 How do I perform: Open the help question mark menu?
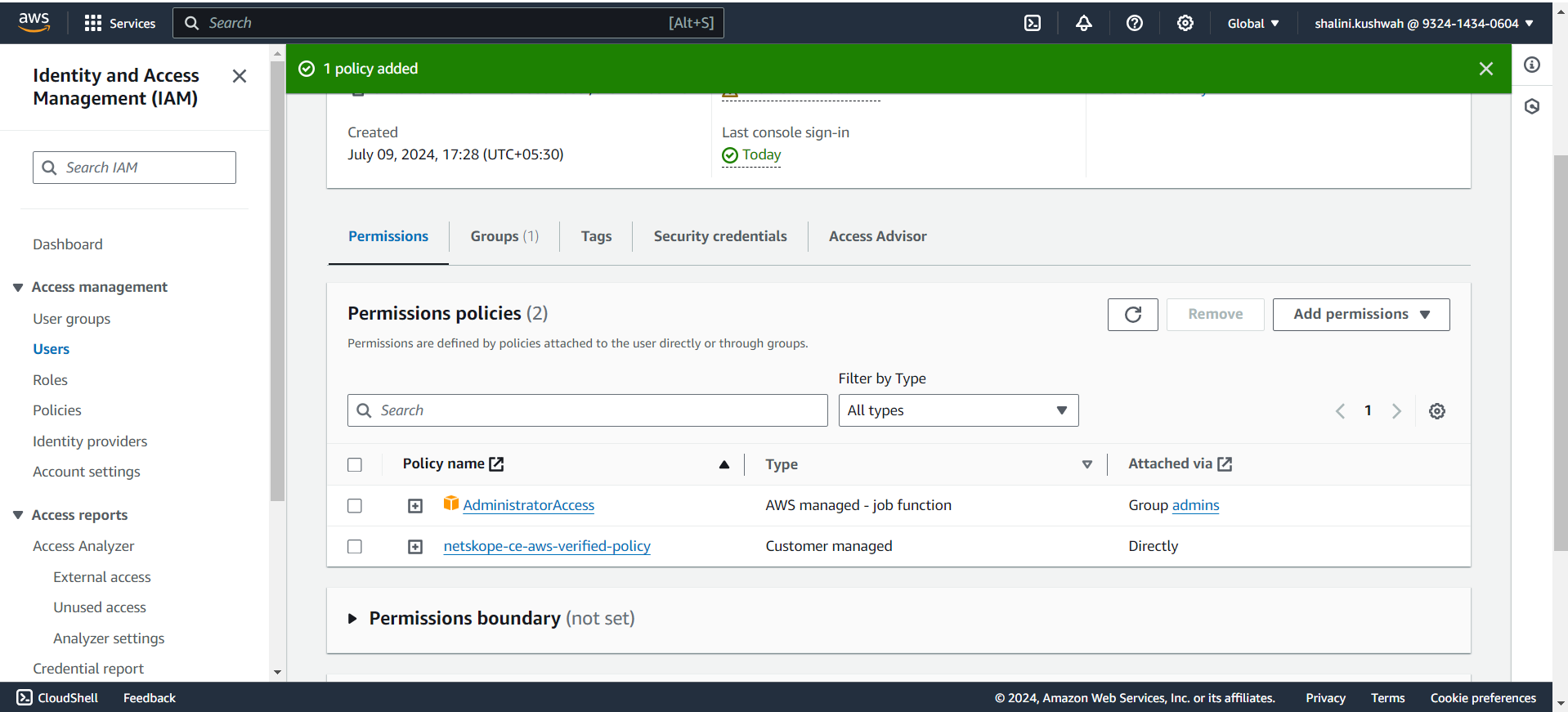coord(1134,23)
